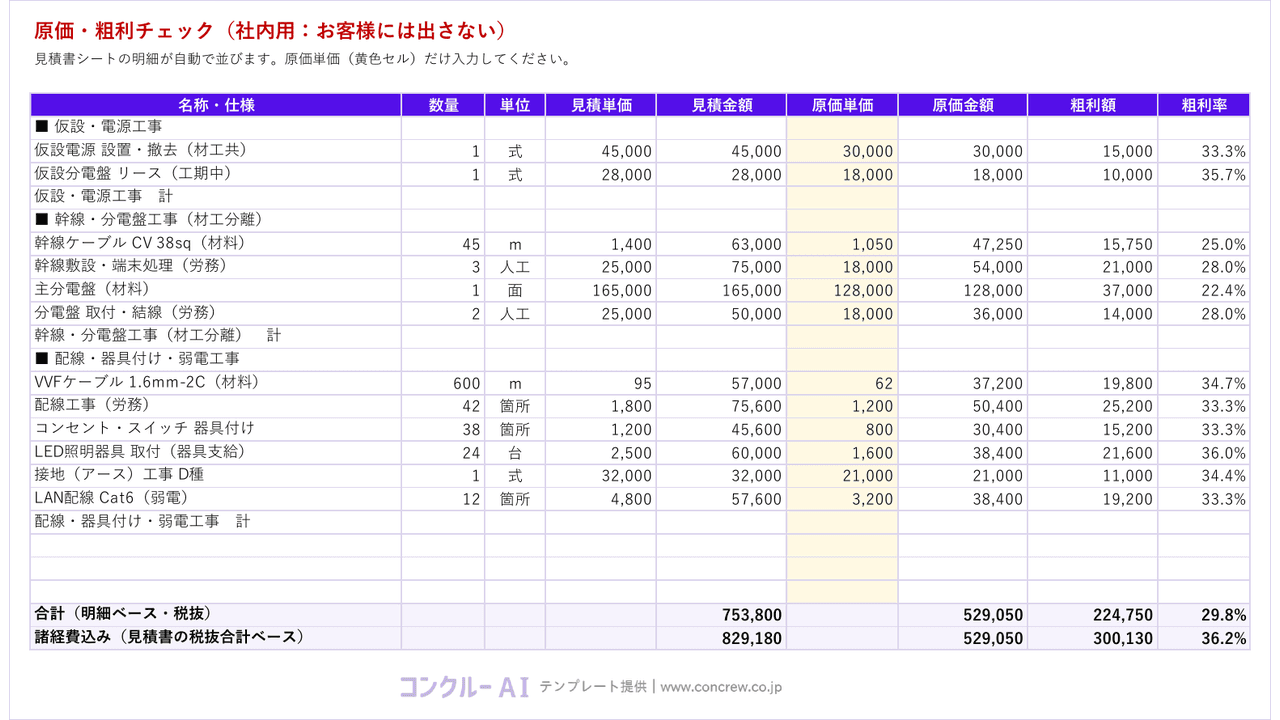Click the 仮設電源 設置・撤去（材工共） item name
This screenshot has width=1280, height=720.
pos(140,151)
